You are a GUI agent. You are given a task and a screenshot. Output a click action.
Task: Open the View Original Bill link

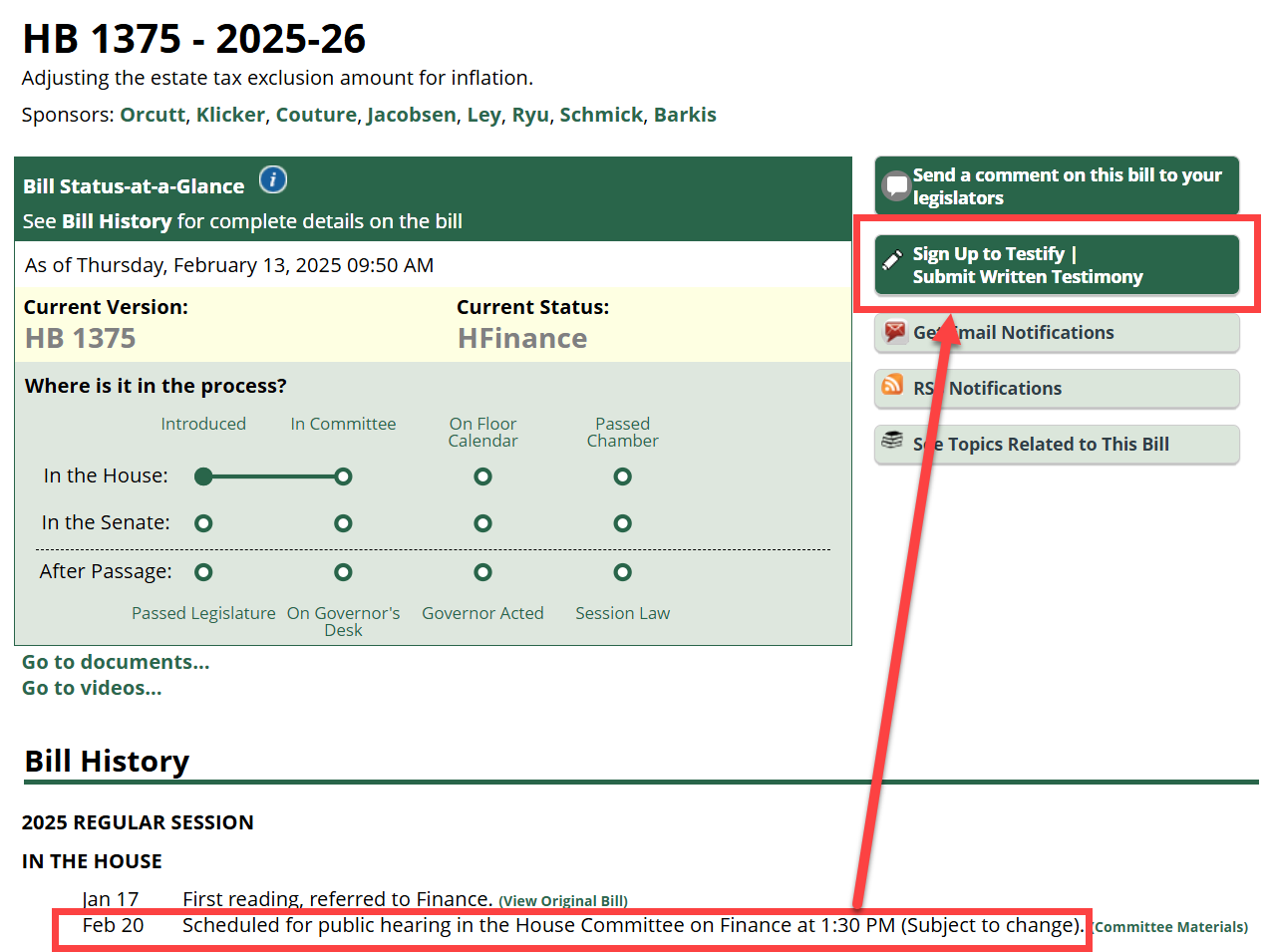[x=563, y=901]
